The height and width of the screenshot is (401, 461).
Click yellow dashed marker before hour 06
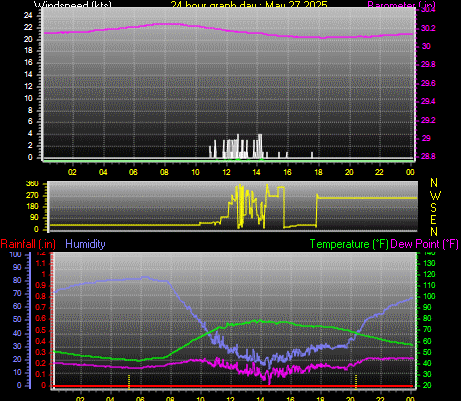129,382
